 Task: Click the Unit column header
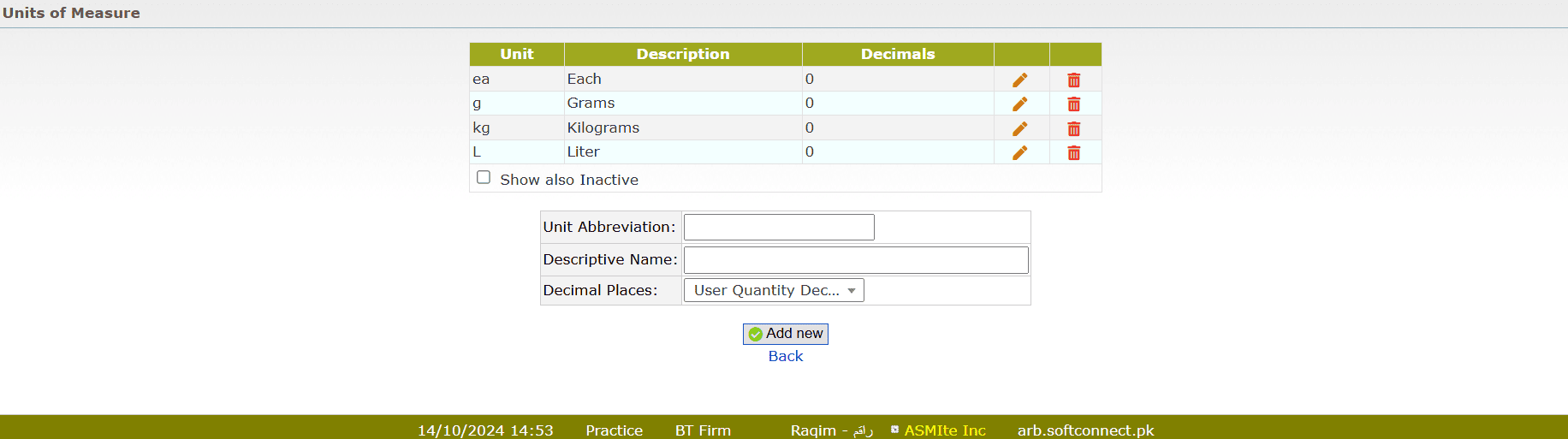click(x=517, y=54)
